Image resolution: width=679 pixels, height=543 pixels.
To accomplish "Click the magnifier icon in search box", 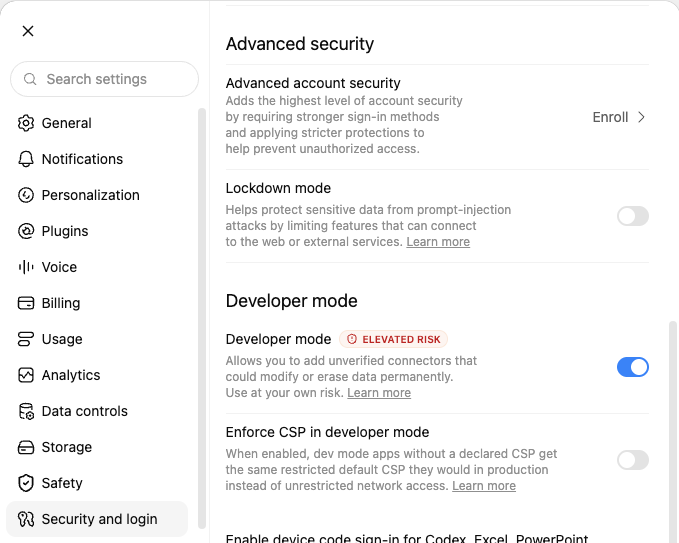I will 30,79.
